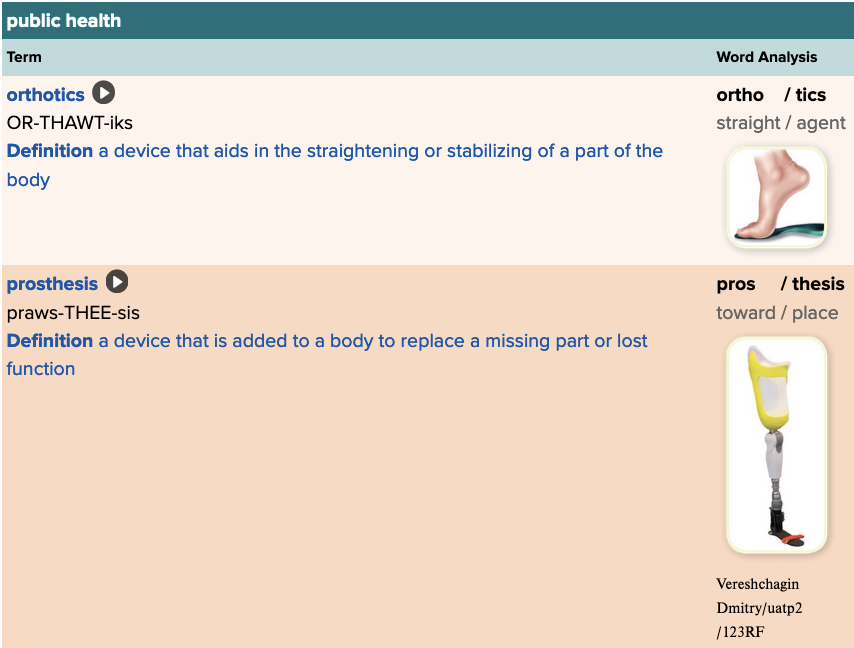
Task: Select the Term column header
Action: coord(24,57)
